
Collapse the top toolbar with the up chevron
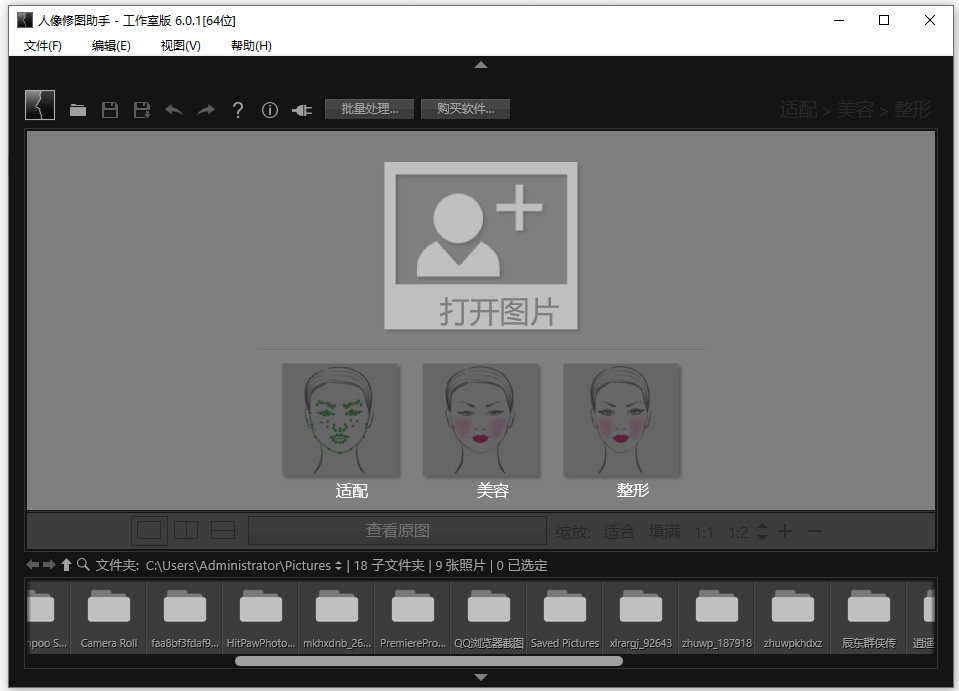pos(481,64)
